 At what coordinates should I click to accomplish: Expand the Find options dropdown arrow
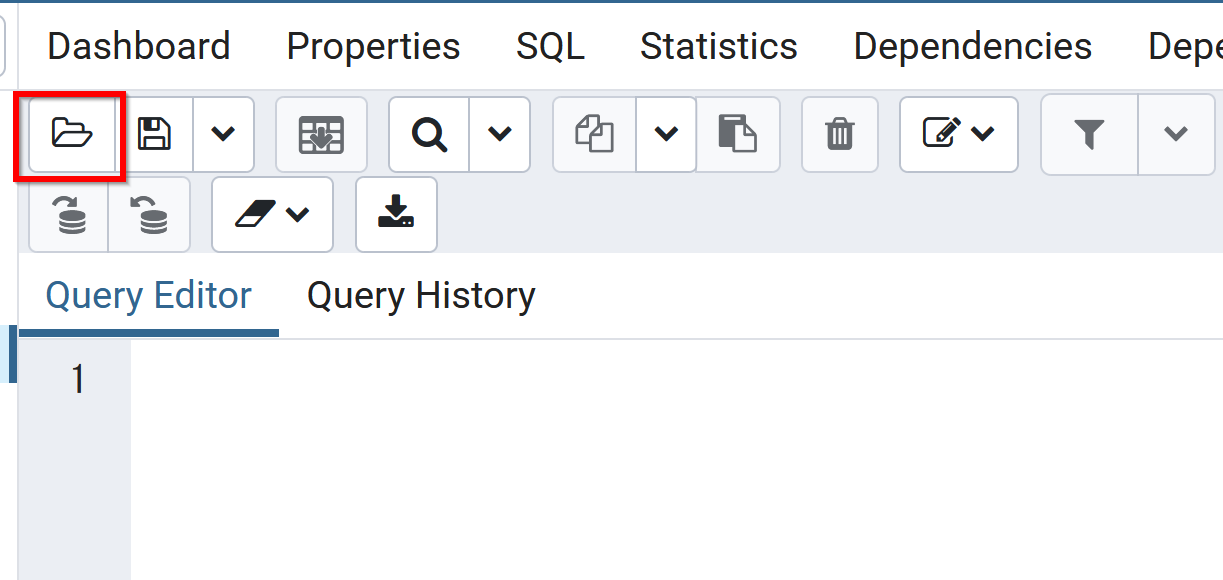[x=498, y=134]
